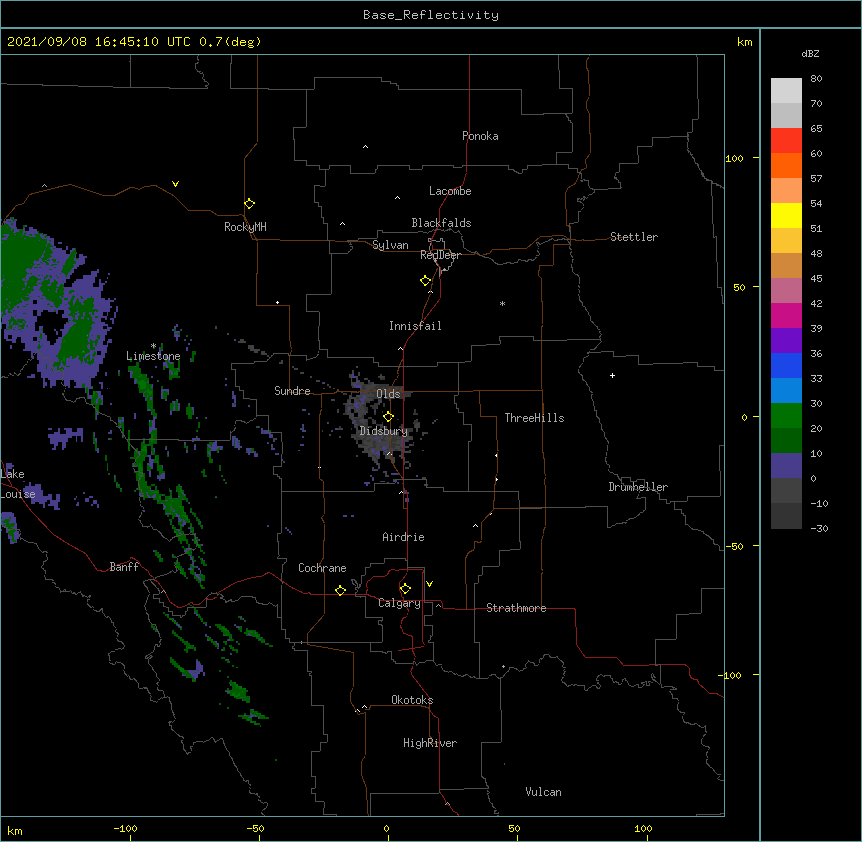Click the Airdrie town label
Screen dimensions: 862x842
[403, 537]
